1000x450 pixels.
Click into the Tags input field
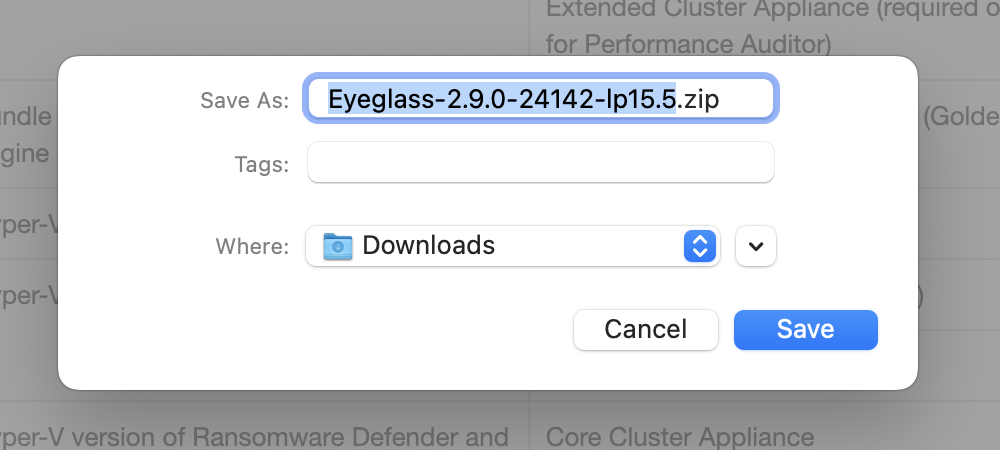540,163
